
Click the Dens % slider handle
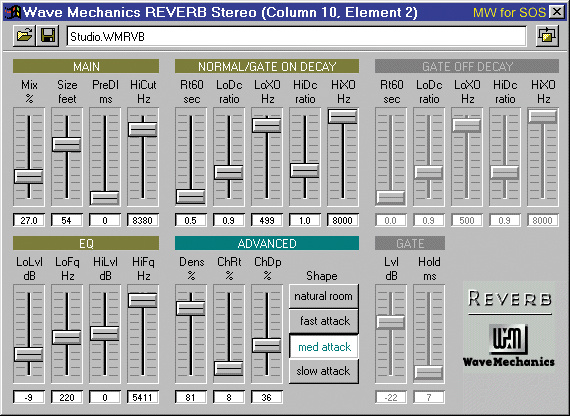pos(190,308)
